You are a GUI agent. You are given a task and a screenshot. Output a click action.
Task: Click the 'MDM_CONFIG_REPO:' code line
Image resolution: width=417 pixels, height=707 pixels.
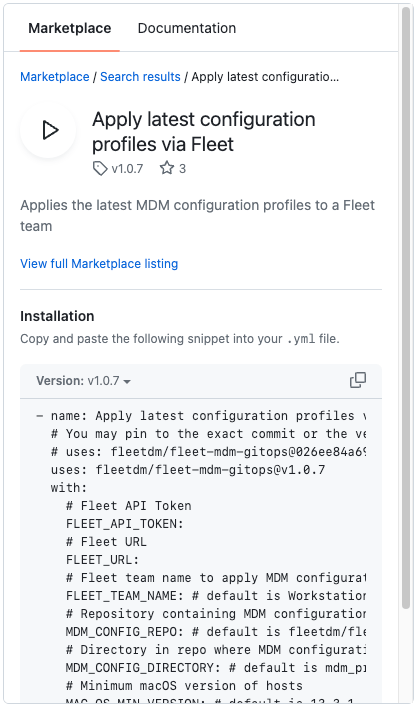tap(215, 632)
